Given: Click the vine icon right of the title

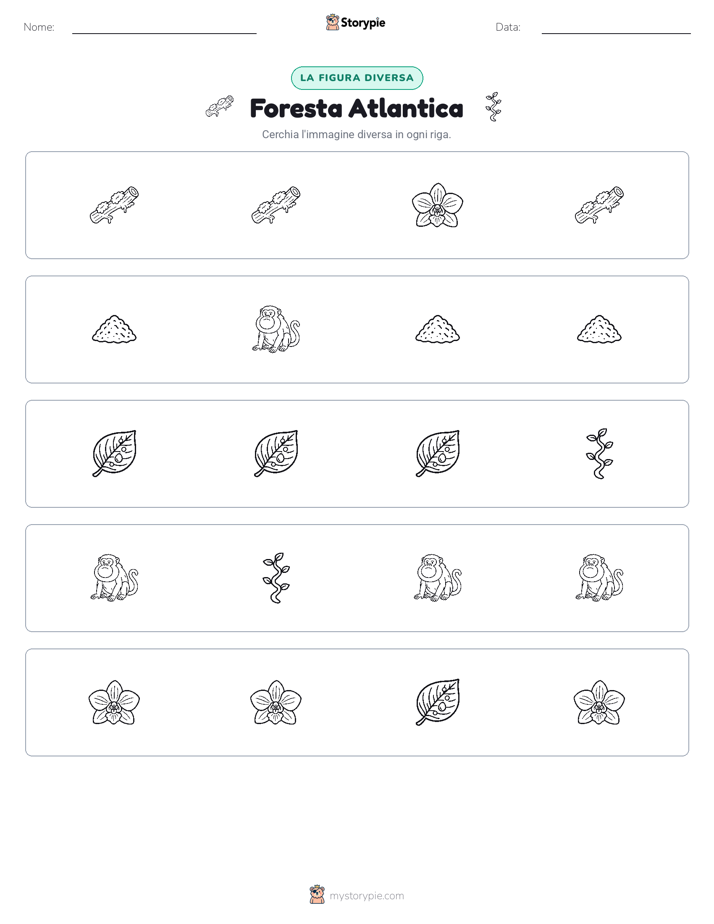Looking at the screenshot, I should coord(493,107).
